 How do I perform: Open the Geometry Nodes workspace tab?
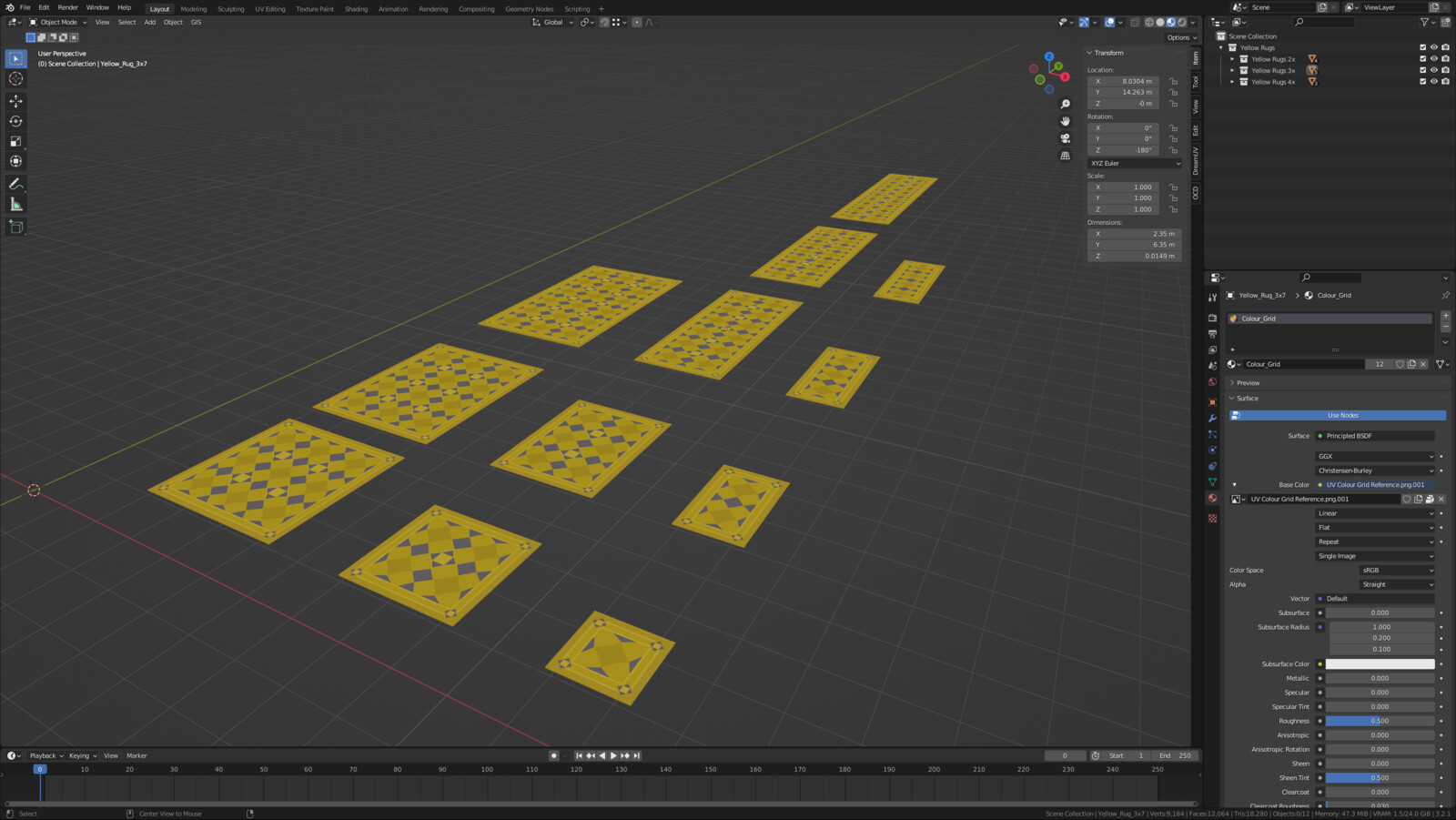click(529, 9)
